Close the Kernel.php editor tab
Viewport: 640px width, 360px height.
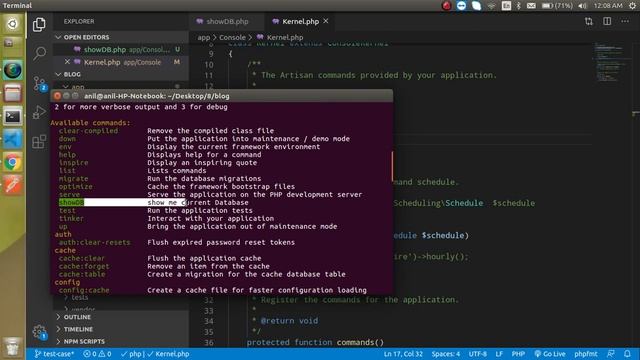pos(326,21)
